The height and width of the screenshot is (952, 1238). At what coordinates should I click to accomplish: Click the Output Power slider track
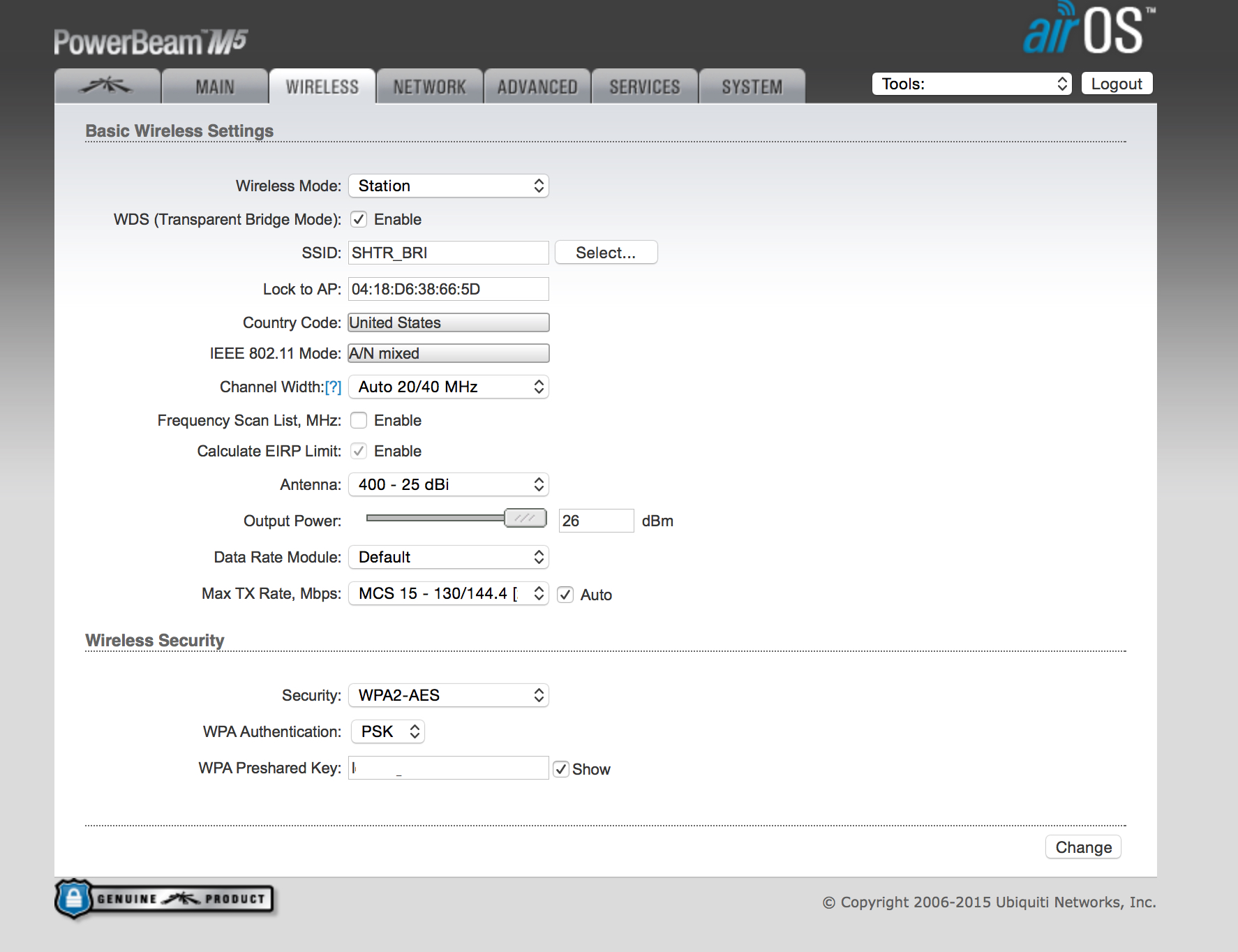(435, 518)
